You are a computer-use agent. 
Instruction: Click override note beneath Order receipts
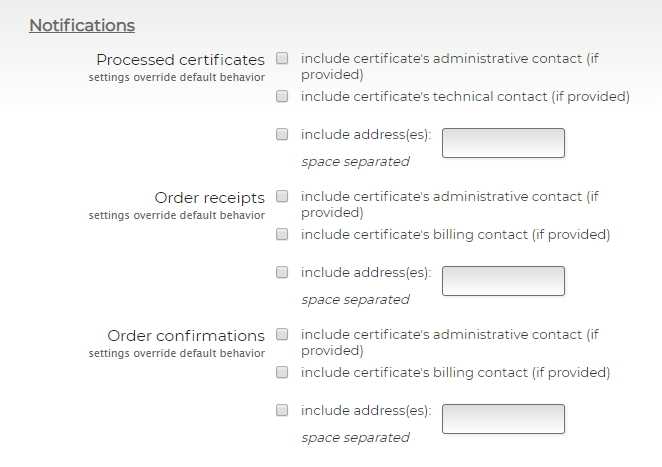(176, 215)
